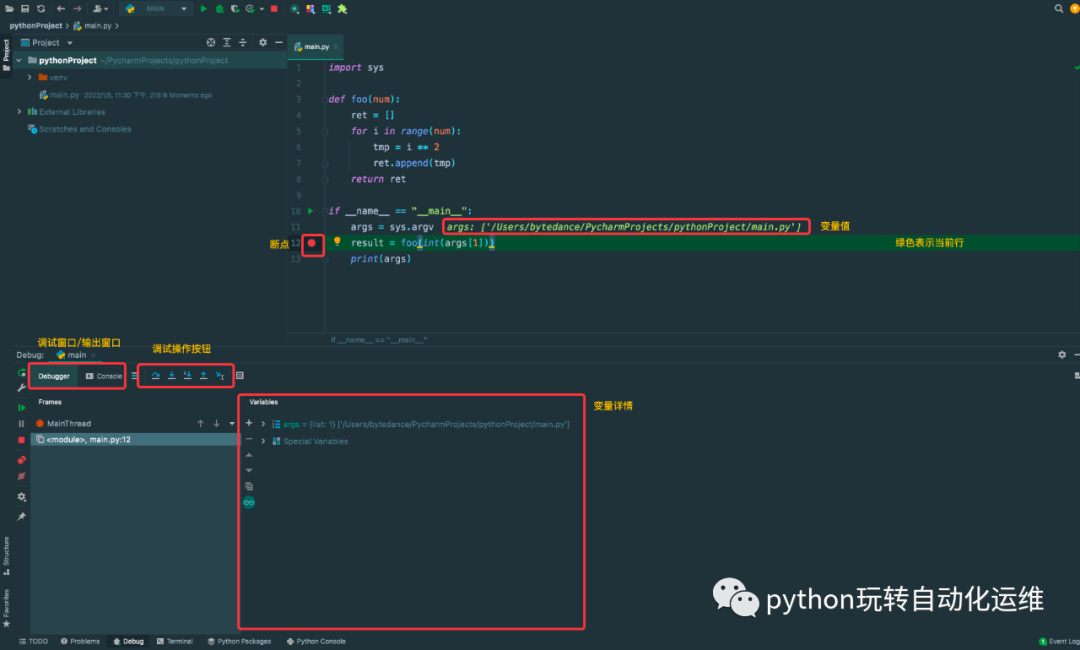Click the green Run button

203,9
